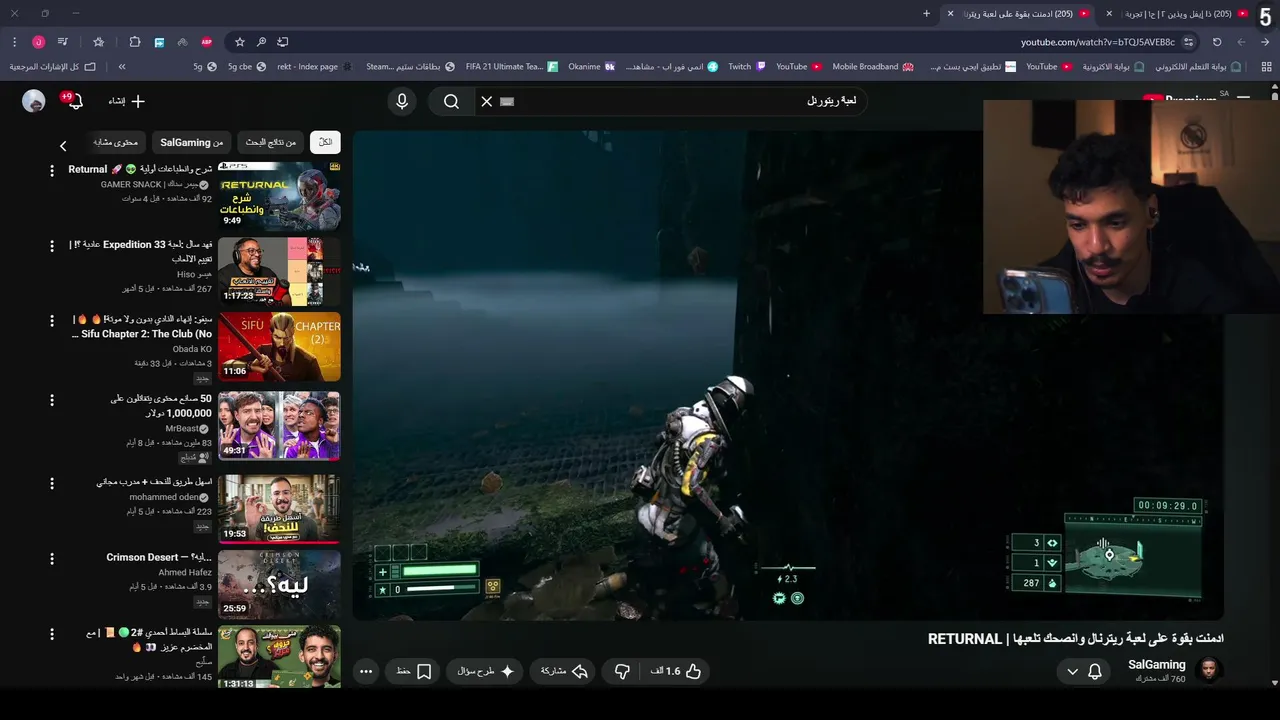Open the apps grid icon in bookmarks bar
The width and height of the screenshot is (1280, 720).
pyautogui.click(x=1267, y=67)
